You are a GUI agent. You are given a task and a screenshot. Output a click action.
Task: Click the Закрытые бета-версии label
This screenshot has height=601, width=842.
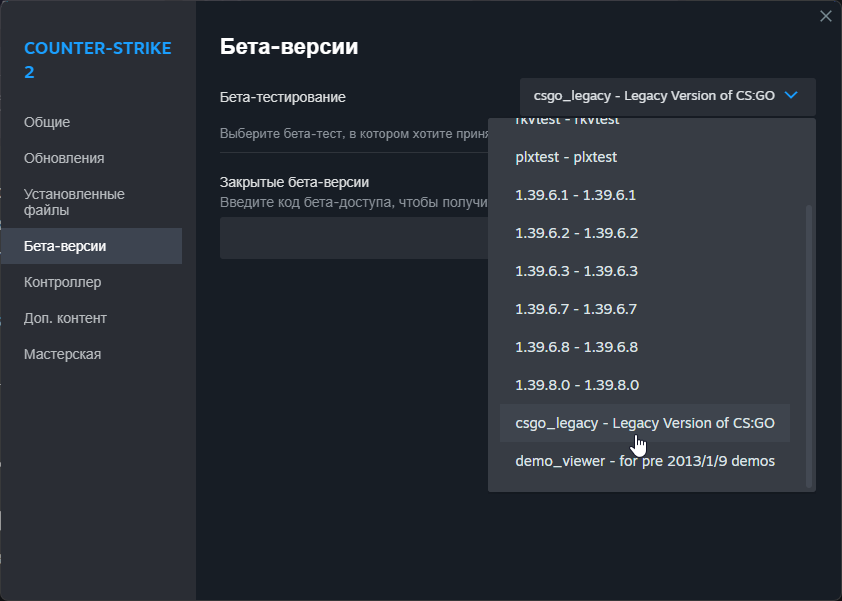pos(294,182)
